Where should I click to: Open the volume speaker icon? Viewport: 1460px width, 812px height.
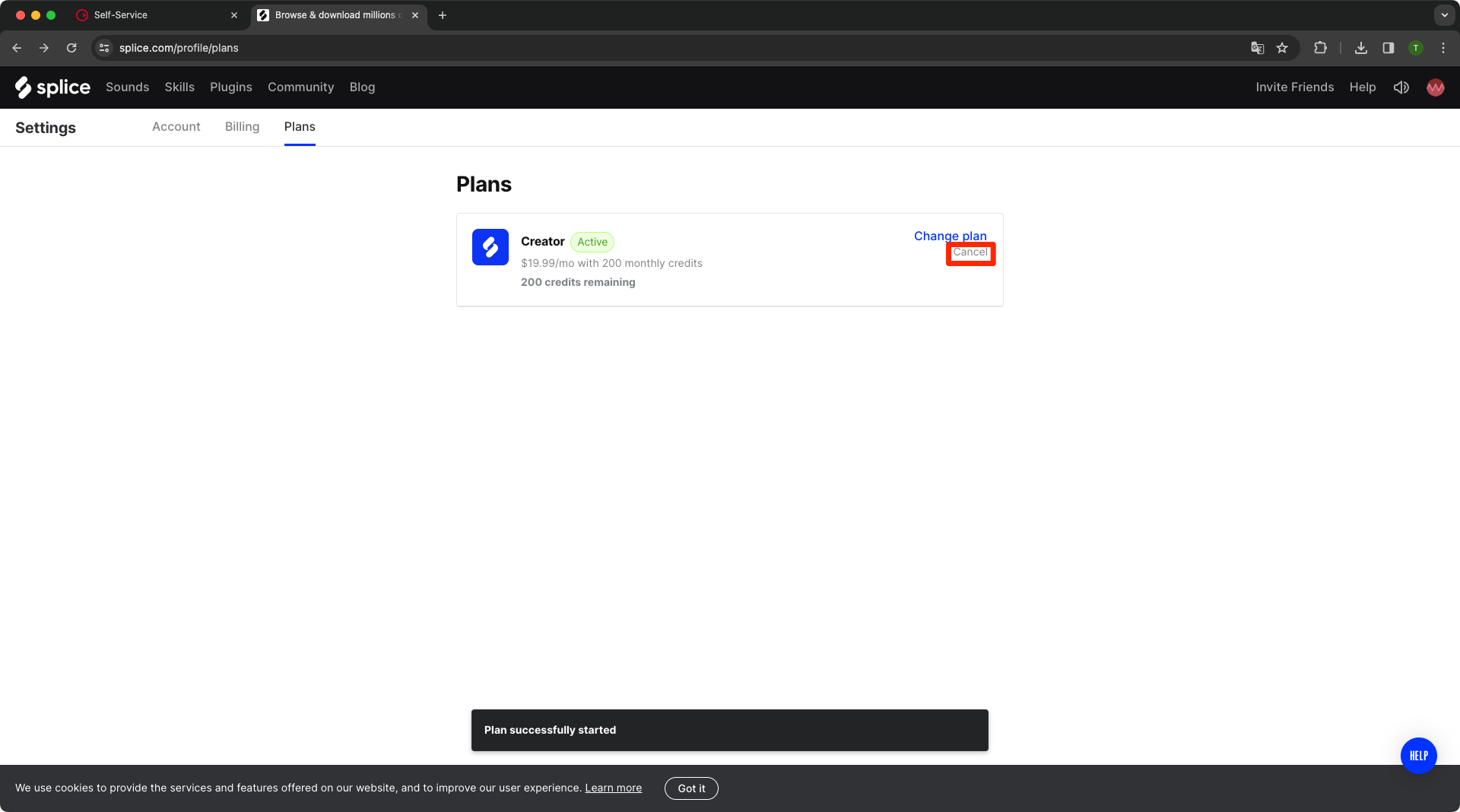tap(1401, 87)
